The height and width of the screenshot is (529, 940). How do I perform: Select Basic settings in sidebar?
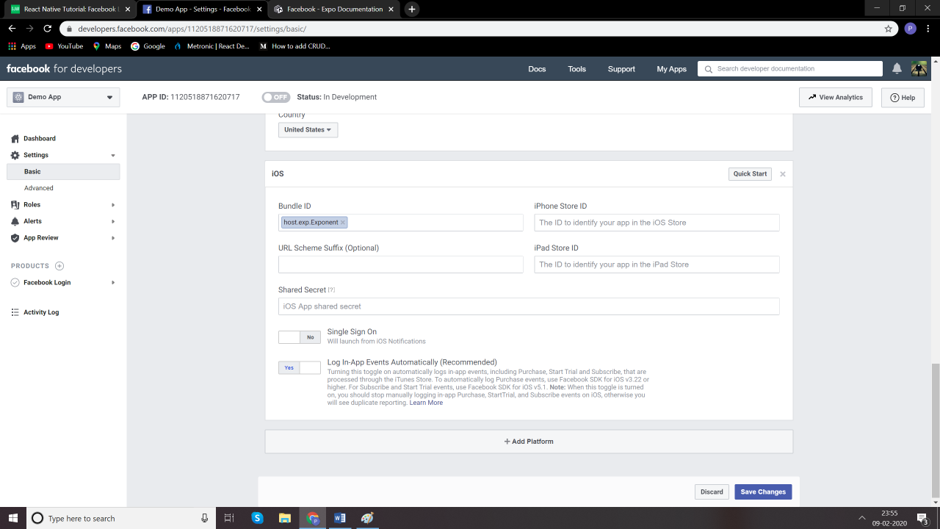[63, 172]
